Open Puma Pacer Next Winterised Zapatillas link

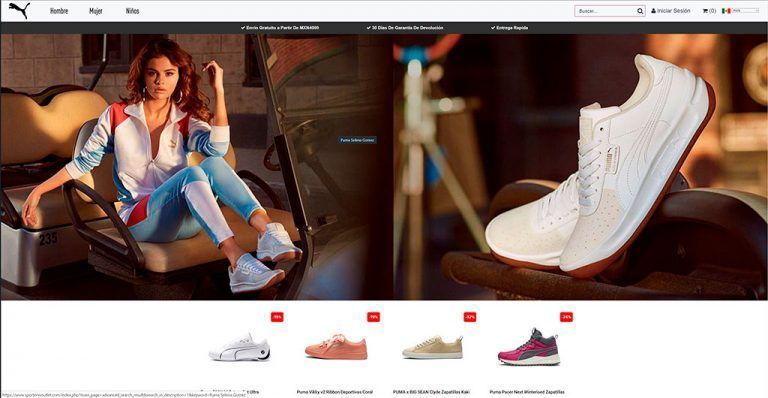pyautogui.click(x=527, y=392)
